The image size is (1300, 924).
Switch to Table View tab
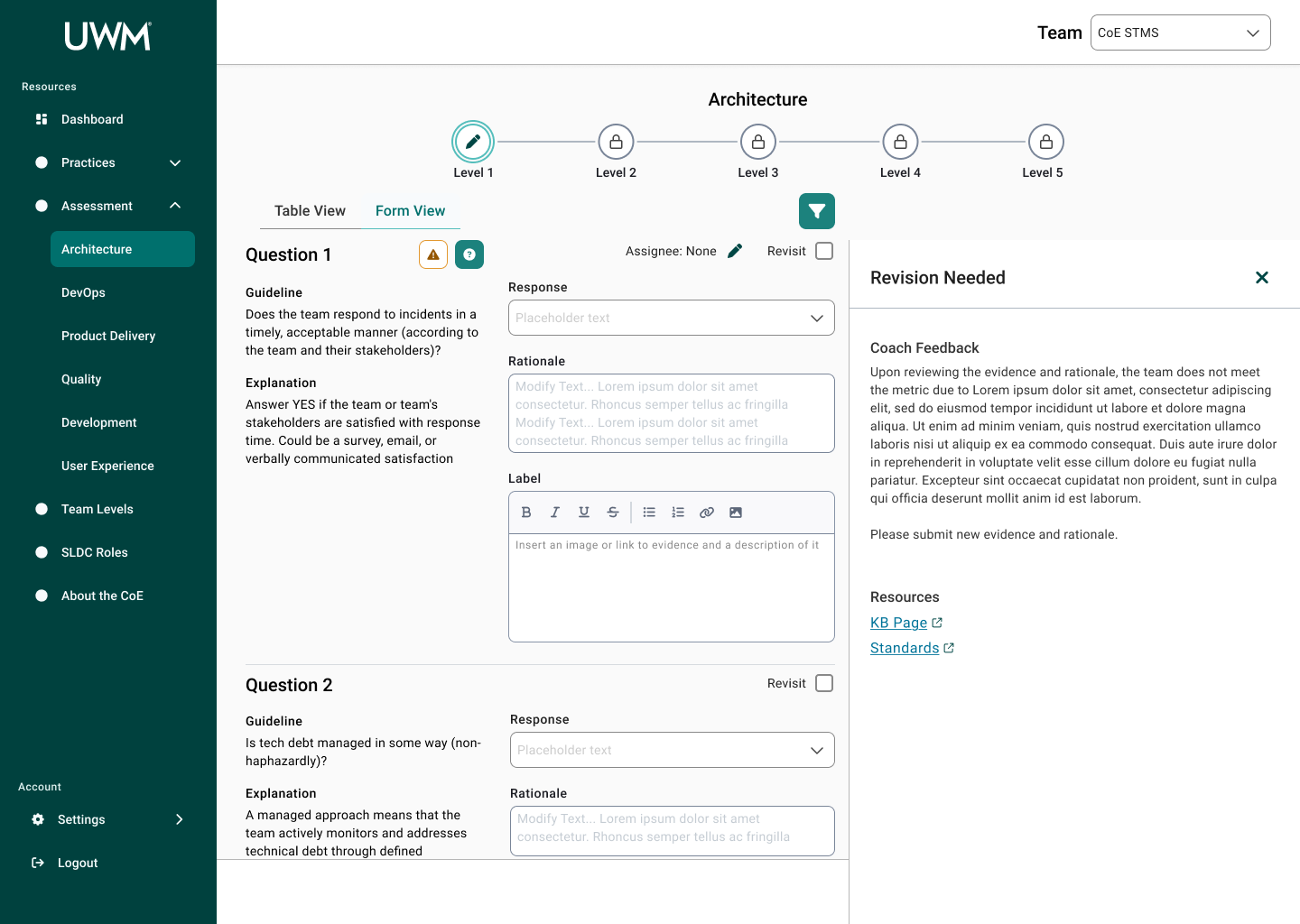coord(310,210)
